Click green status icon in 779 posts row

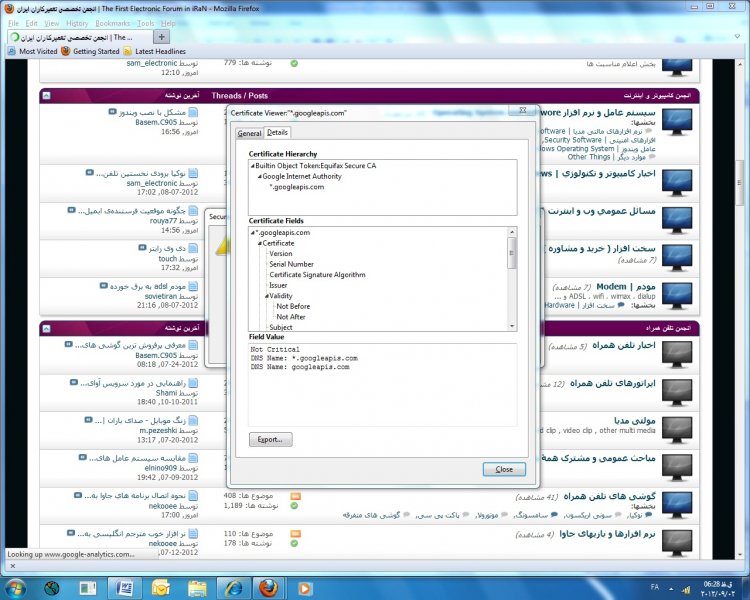coord(294,63)
